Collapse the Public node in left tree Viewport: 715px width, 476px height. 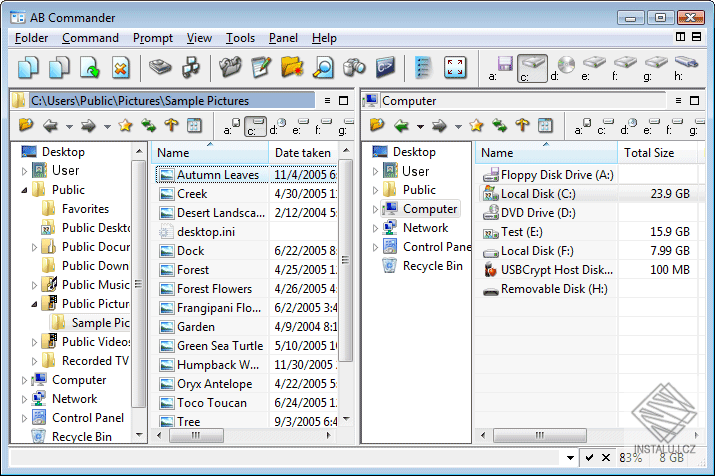tap(24, 190)
